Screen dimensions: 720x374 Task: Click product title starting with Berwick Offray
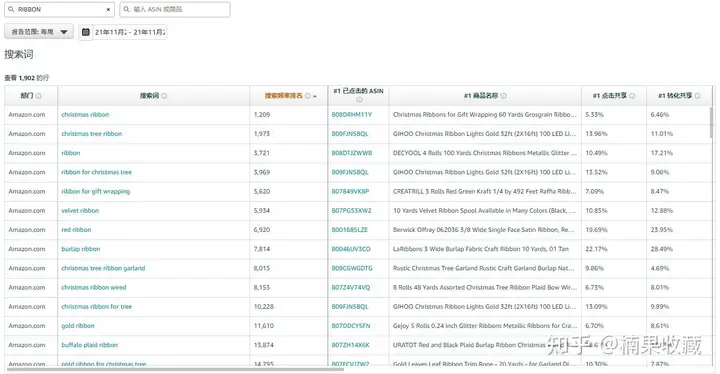(x=484, y=230)
